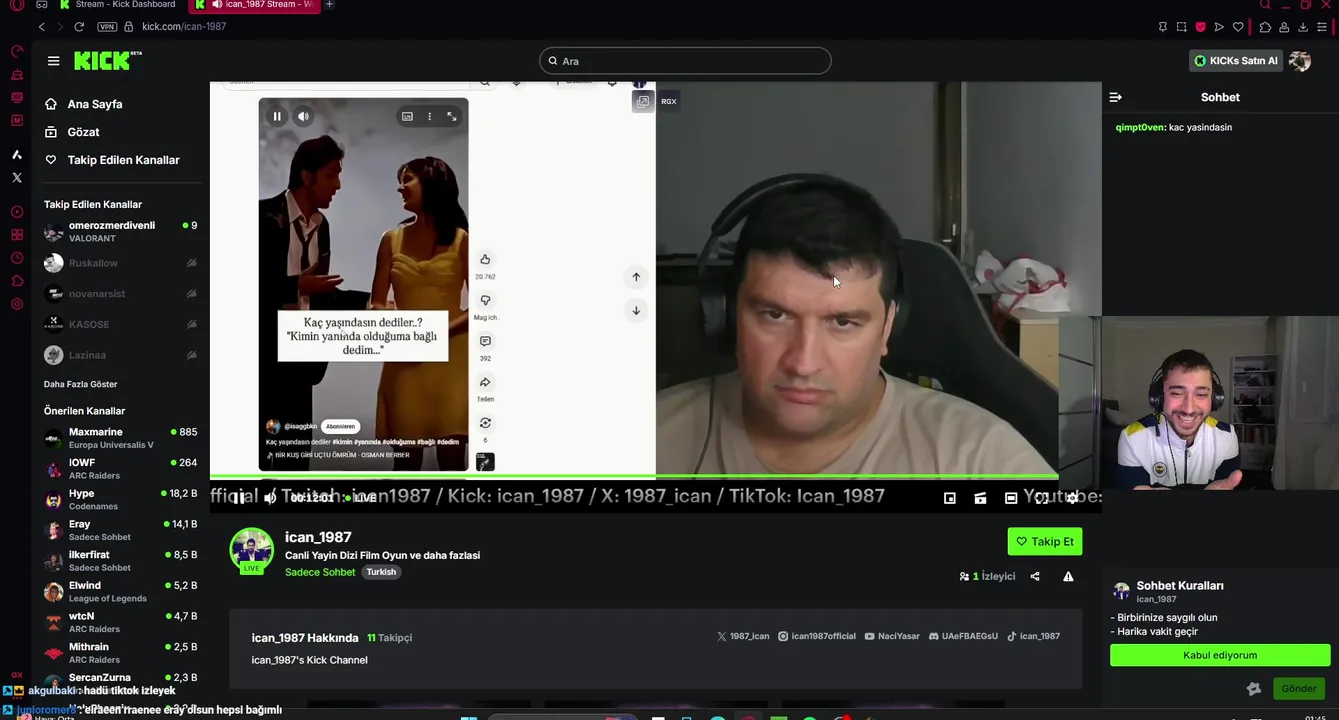Select the ican_1987 Stream browser tab
Image resolution: width=1339 pixels, height=720 pixels.
tap(254, 5)
